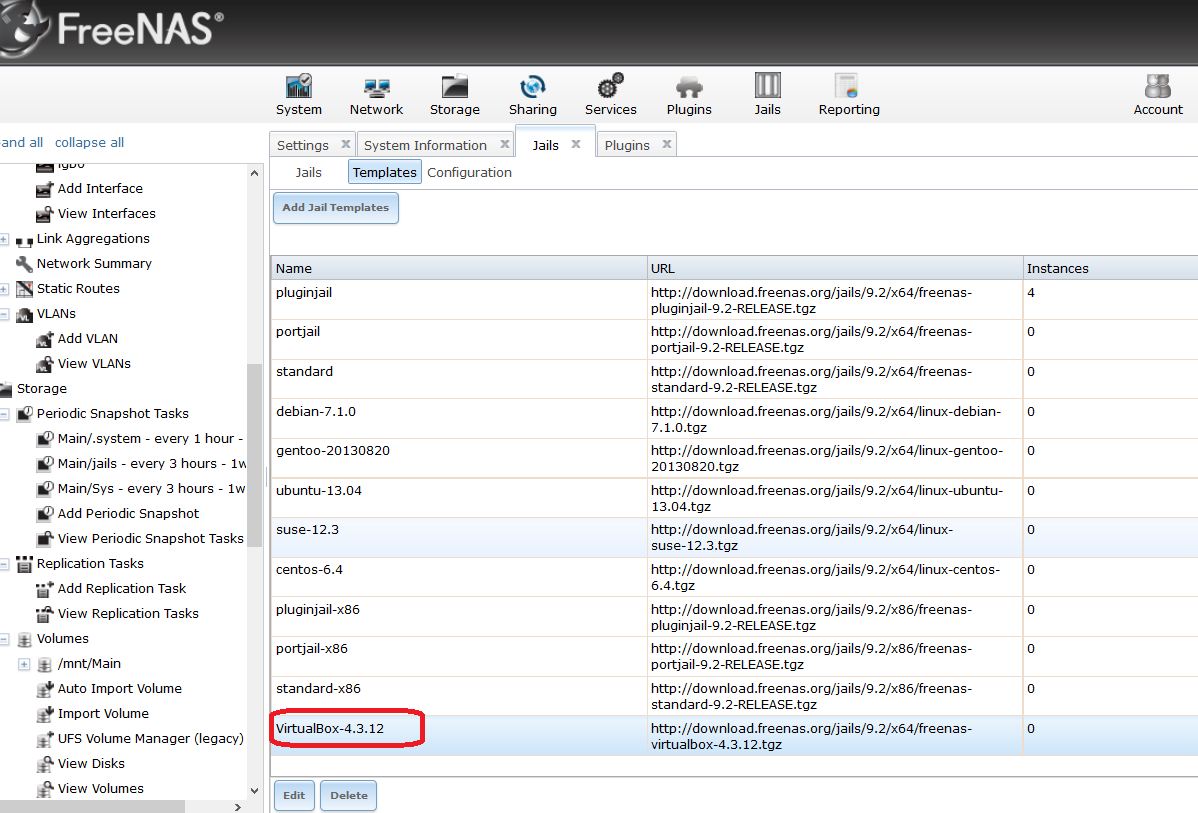Select the Templates sub-tab
This screenshot has height=813, width=1198.
pos(384,173)
